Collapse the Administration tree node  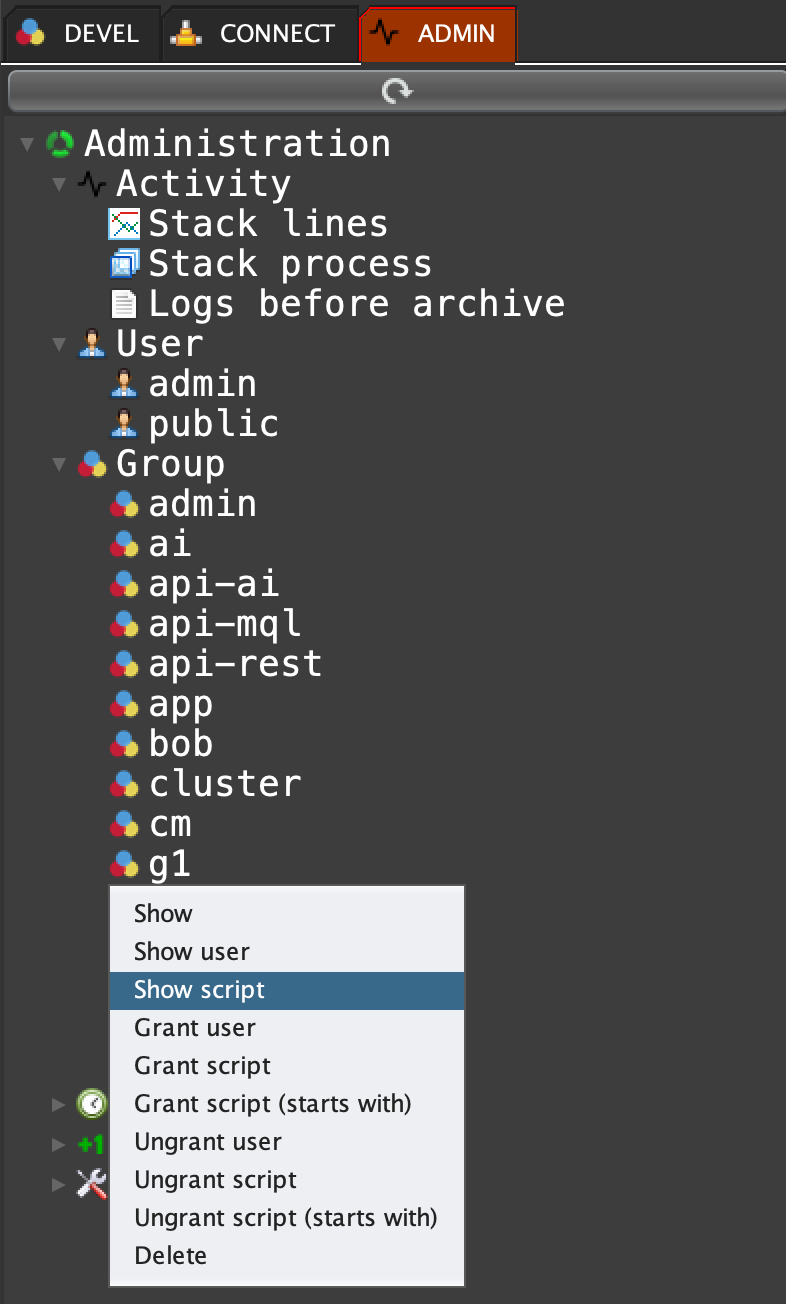coord(27,145)
